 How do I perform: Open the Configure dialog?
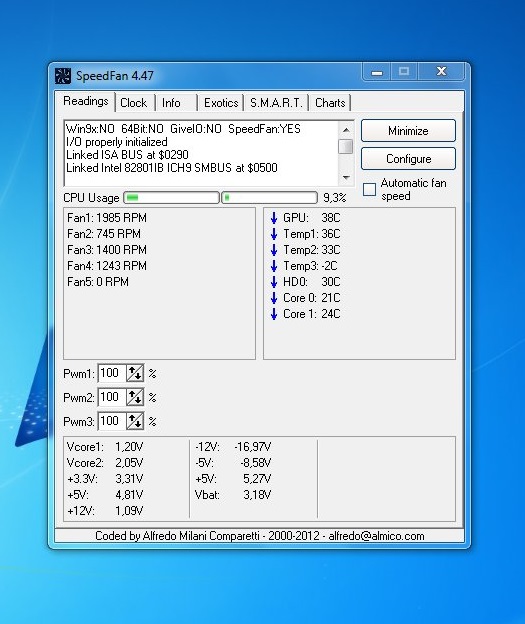pos(408,159)
